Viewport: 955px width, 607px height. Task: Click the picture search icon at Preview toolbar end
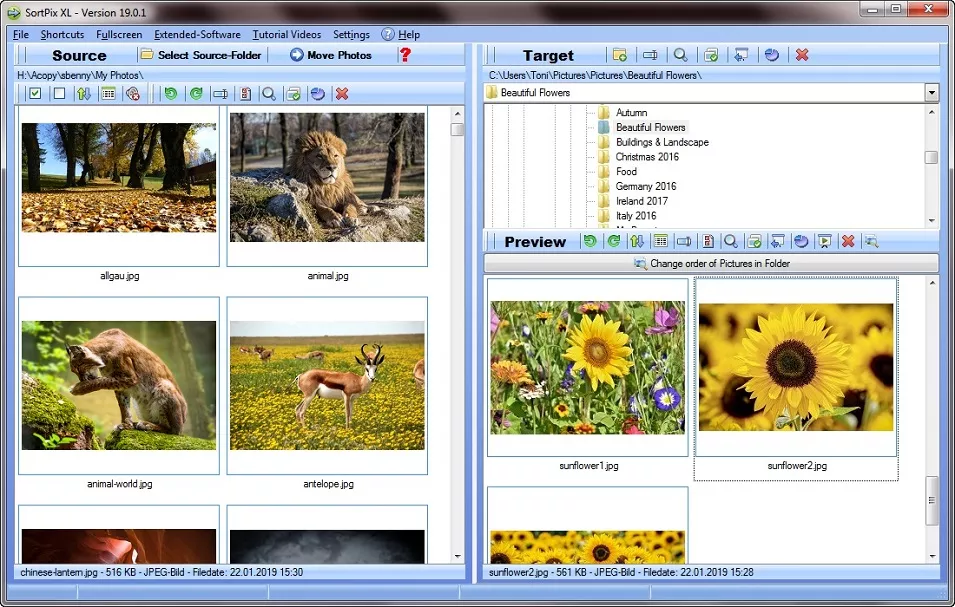(x=872, y=241)
